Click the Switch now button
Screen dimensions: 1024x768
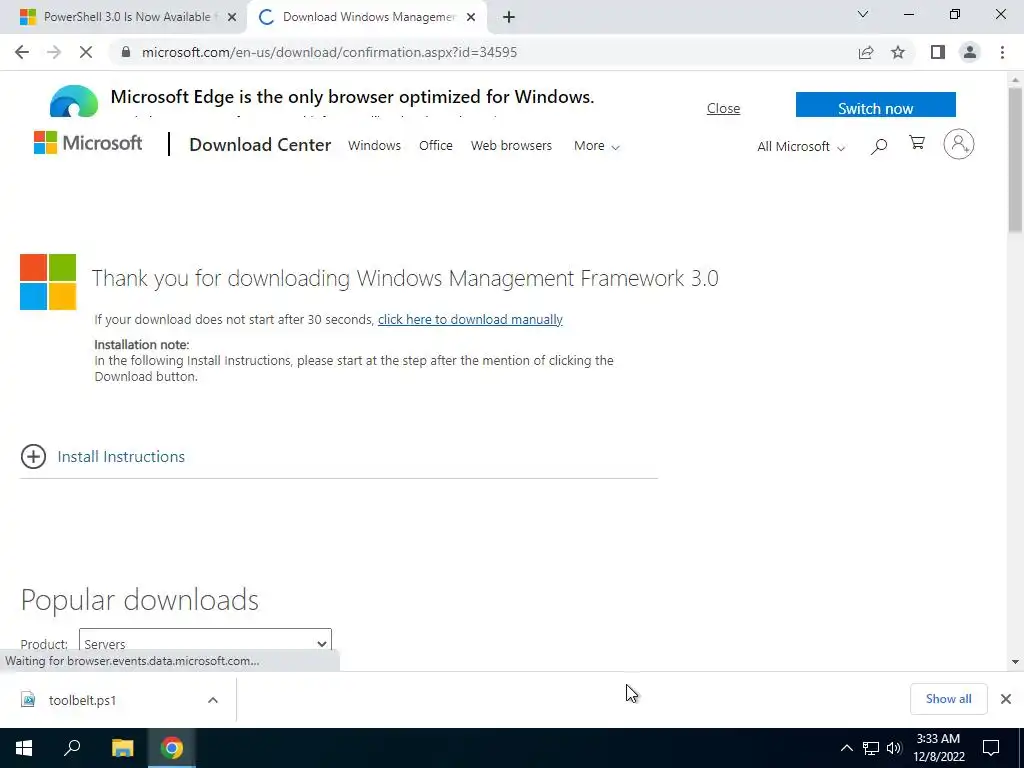point(875,106)
